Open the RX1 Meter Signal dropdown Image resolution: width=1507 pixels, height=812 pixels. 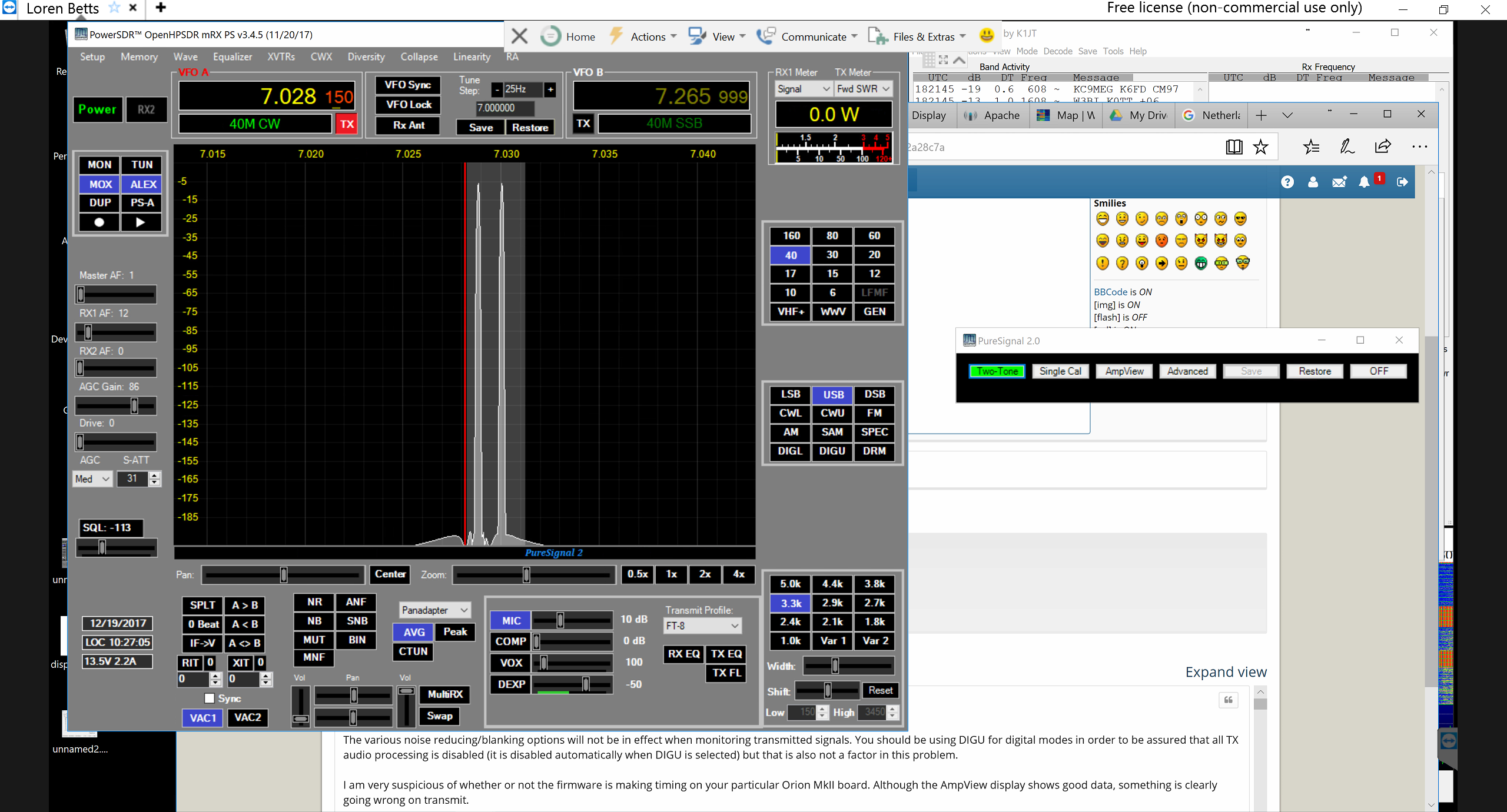point(804,89)
